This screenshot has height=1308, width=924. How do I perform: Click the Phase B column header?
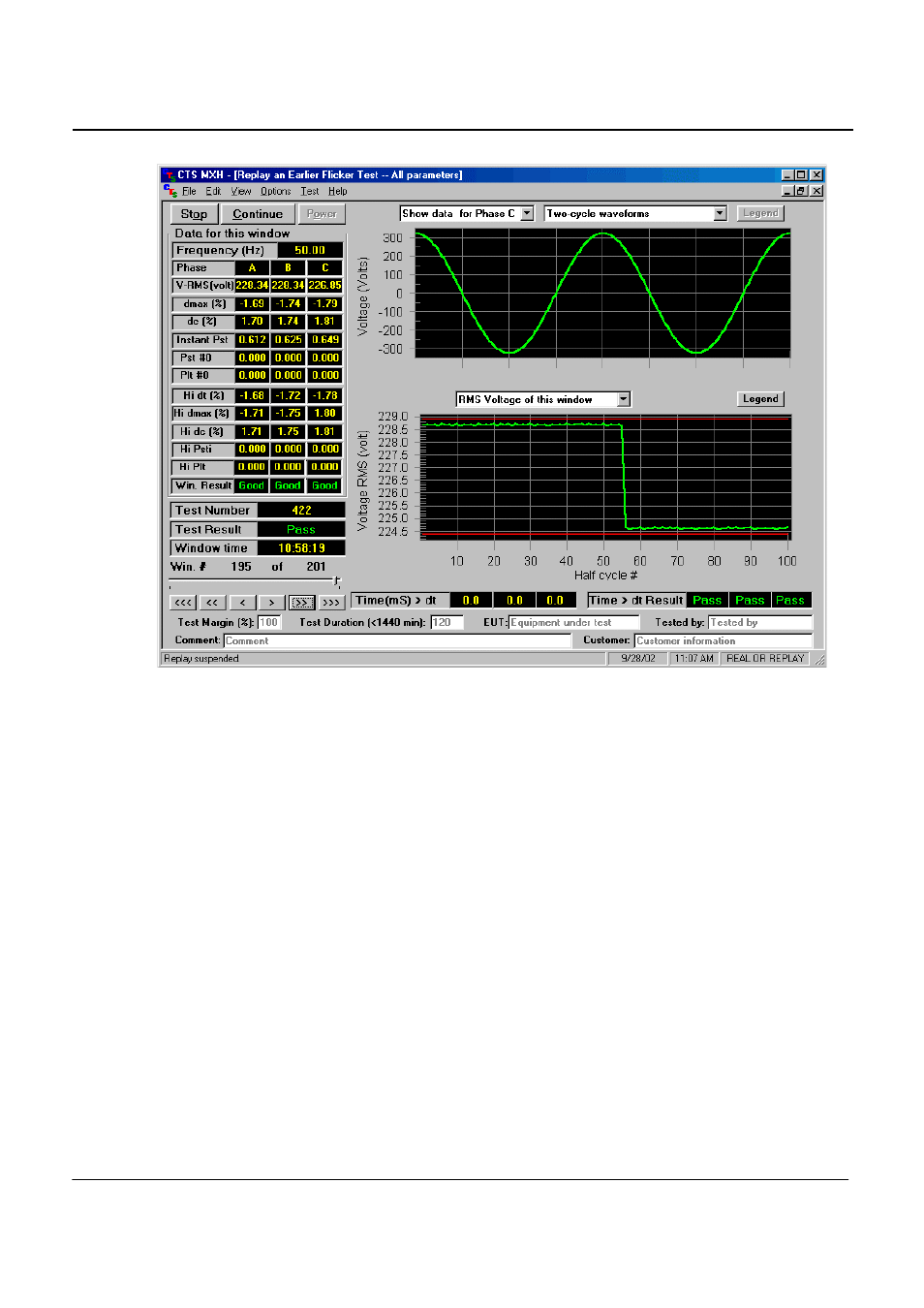pos(288,268)
